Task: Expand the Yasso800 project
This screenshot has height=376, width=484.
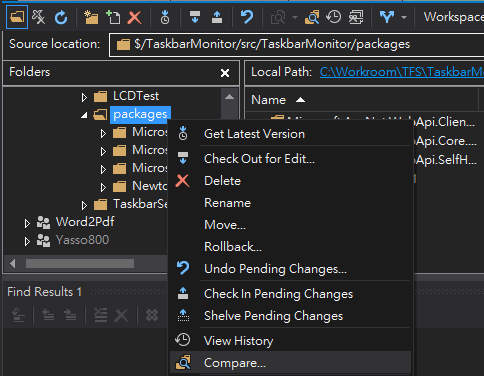Action: 27,241
